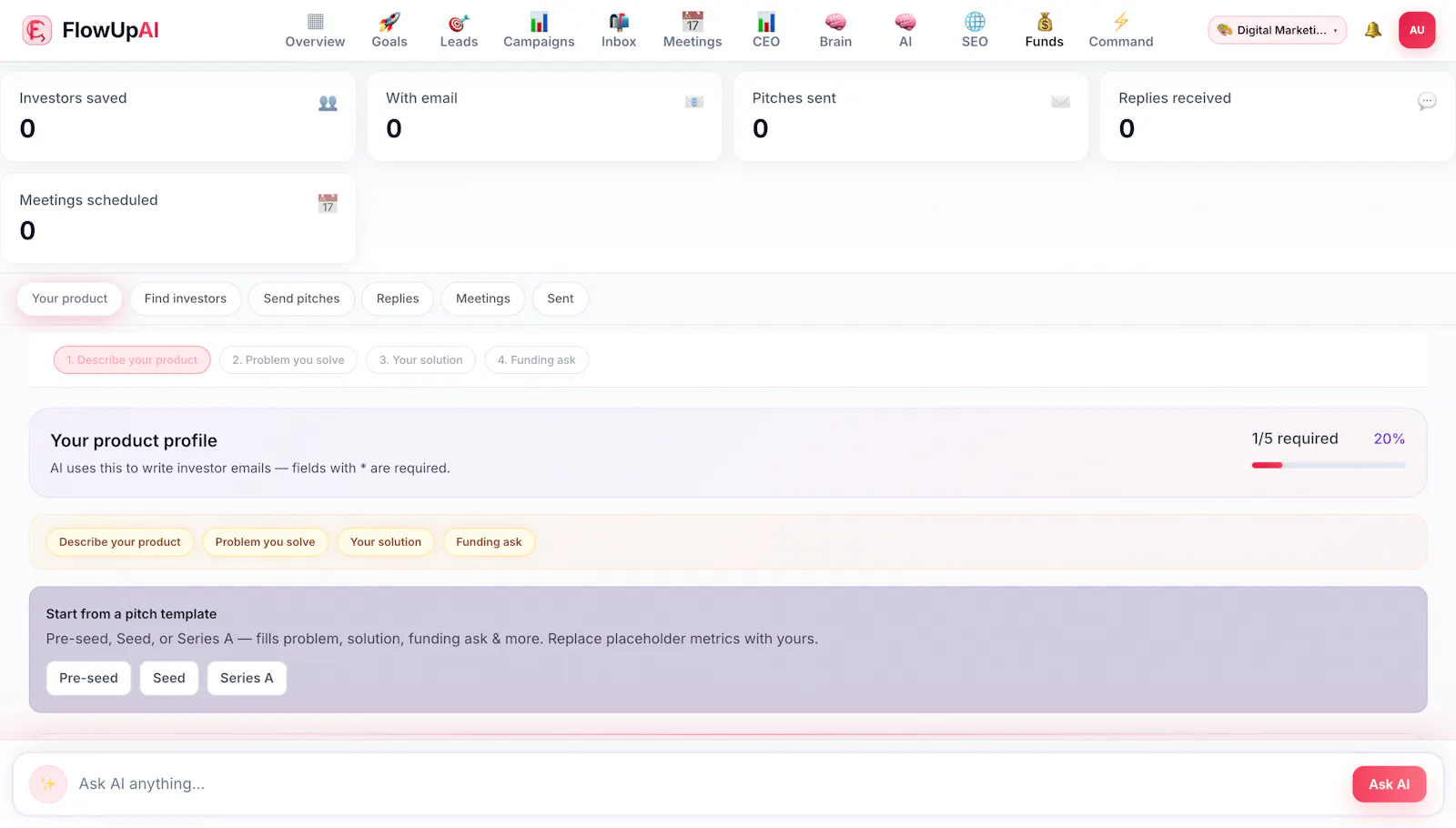Open Goals rocket icon

point(389,22)
